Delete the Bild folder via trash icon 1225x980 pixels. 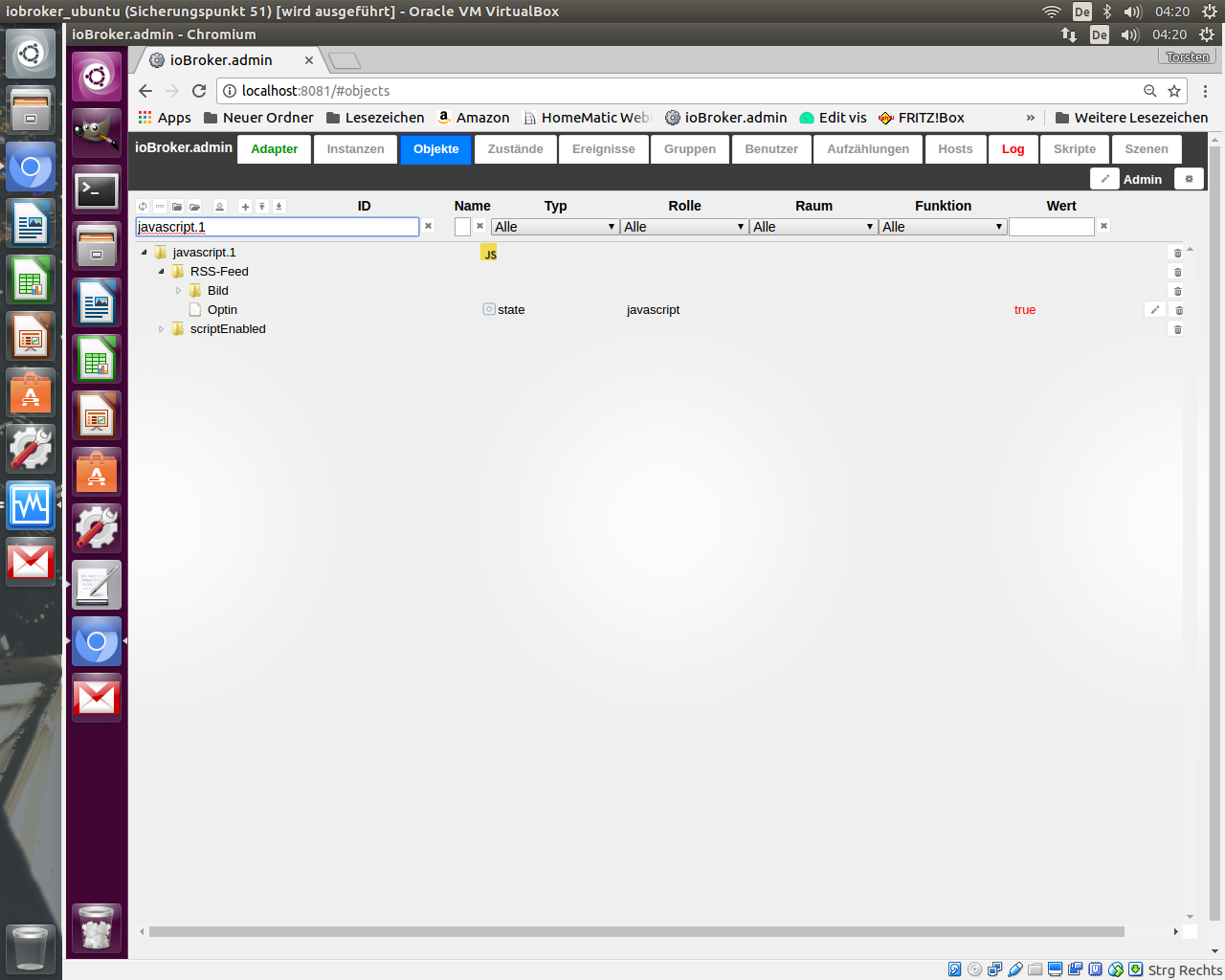tap(1177, 291)
